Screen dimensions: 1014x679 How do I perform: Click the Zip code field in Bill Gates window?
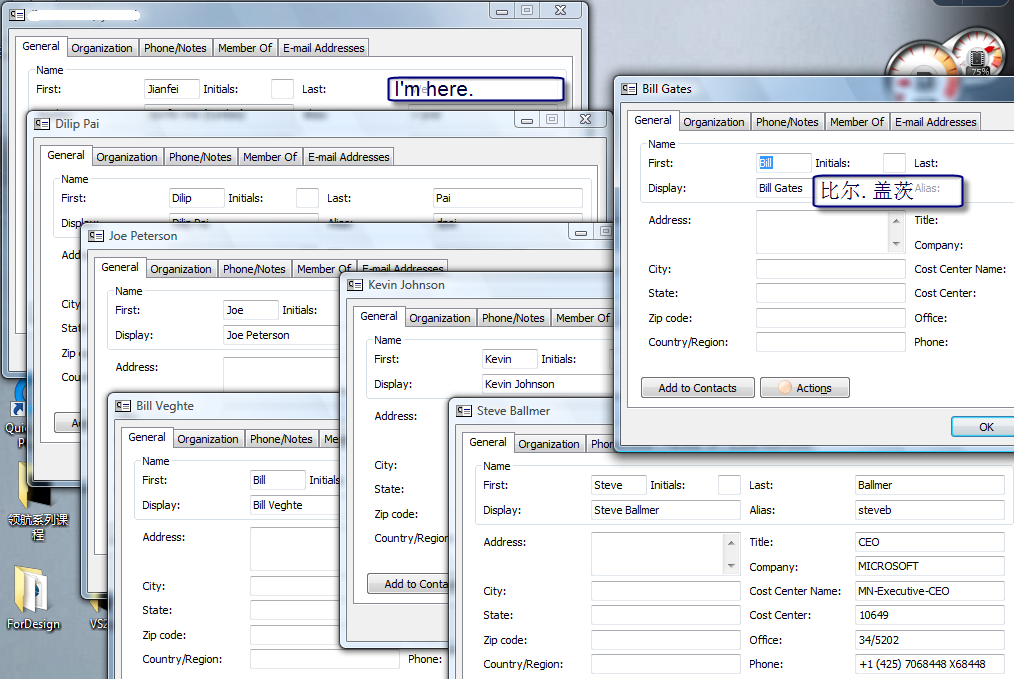(830, 318)
